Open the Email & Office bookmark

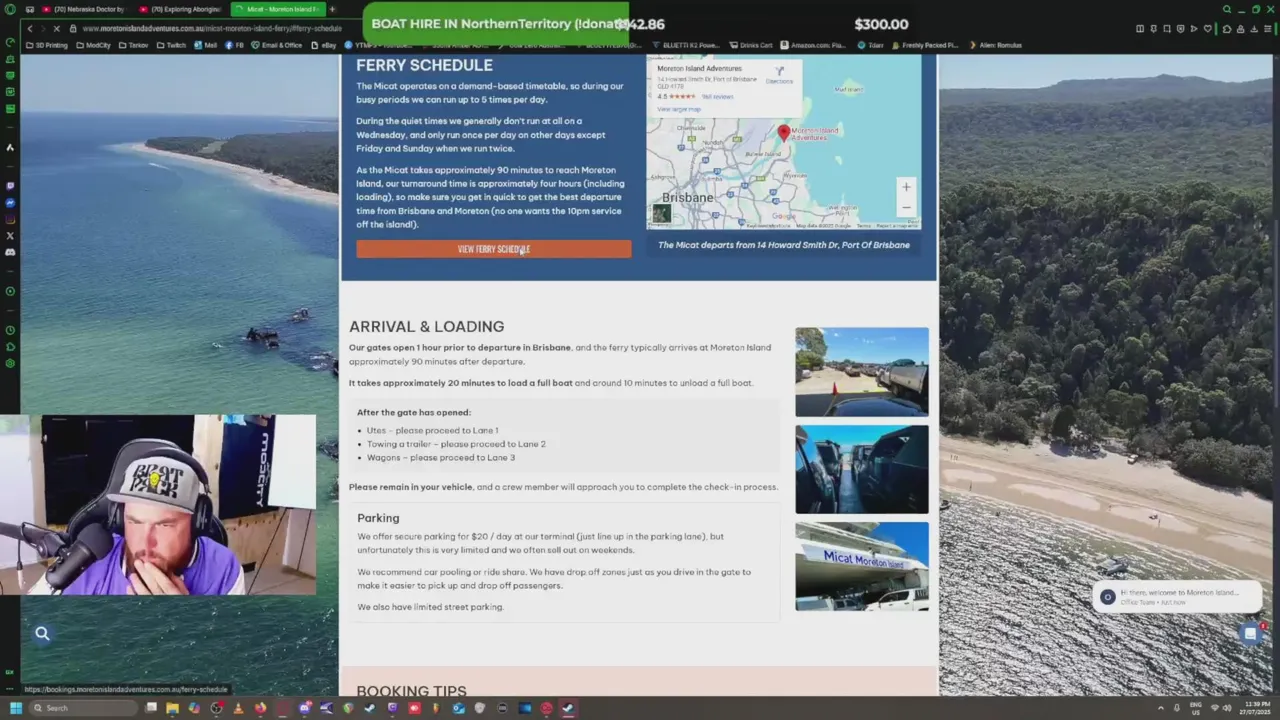click(x=277, y=45)
